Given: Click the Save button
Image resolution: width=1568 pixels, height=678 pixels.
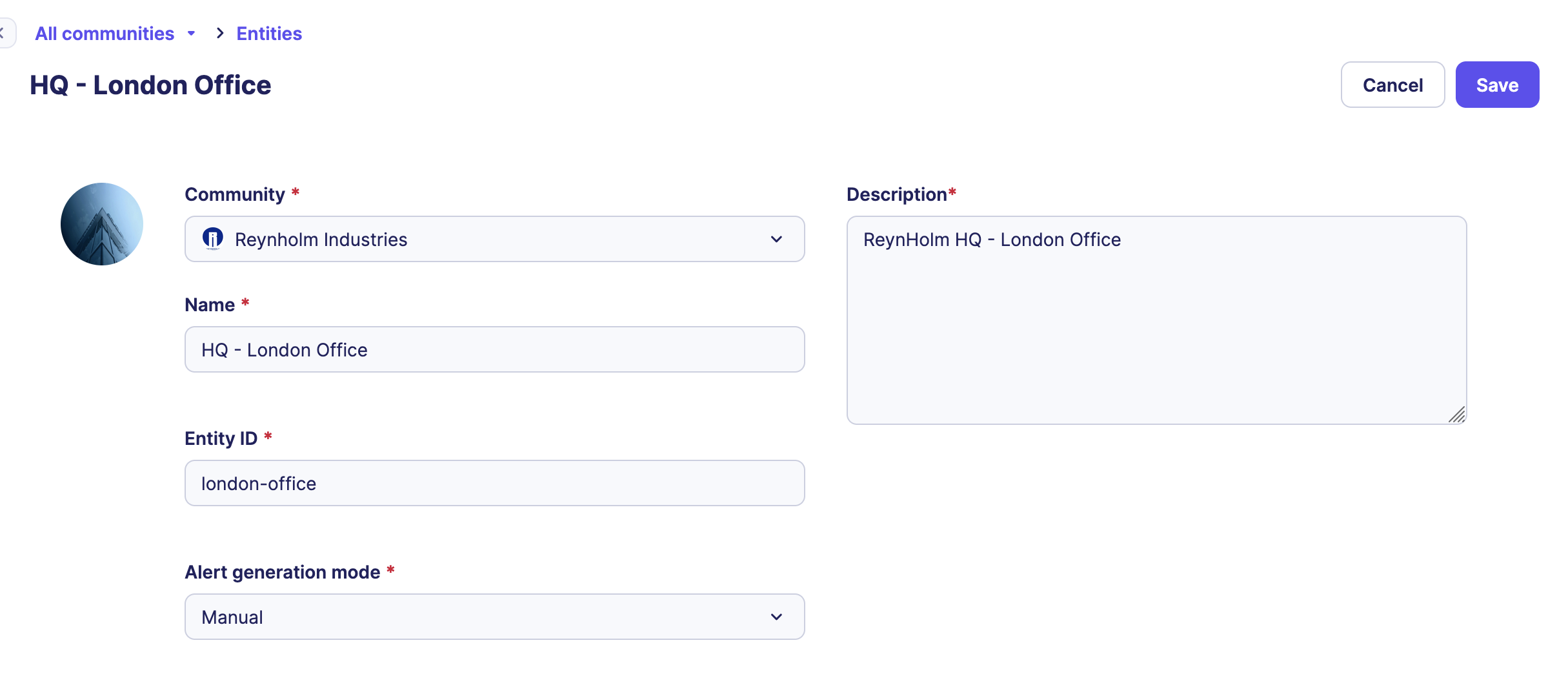Looking at the screenshot, I should [1496, 85].
